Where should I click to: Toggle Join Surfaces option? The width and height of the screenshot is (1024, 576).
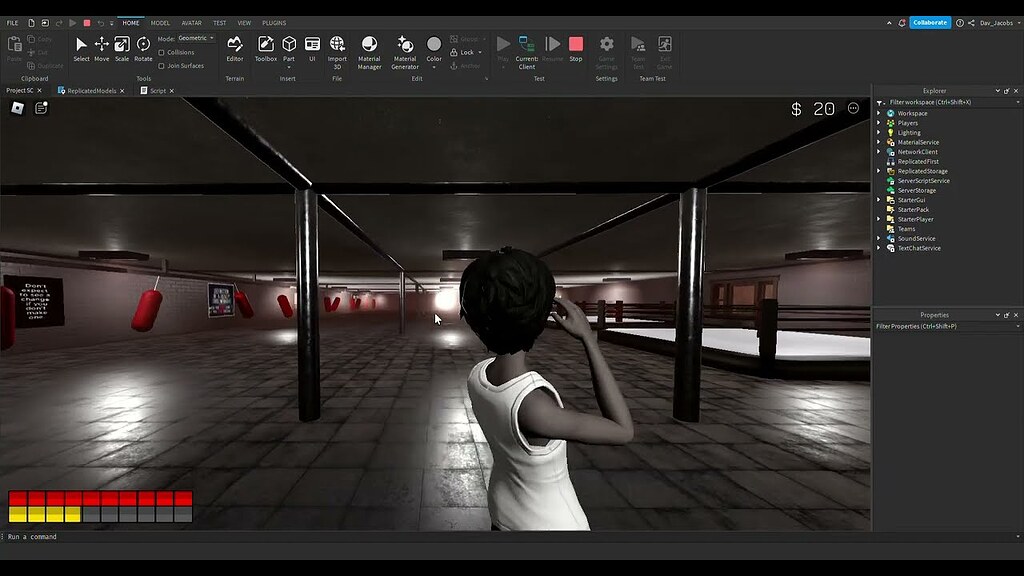click(x=162, y=65)
